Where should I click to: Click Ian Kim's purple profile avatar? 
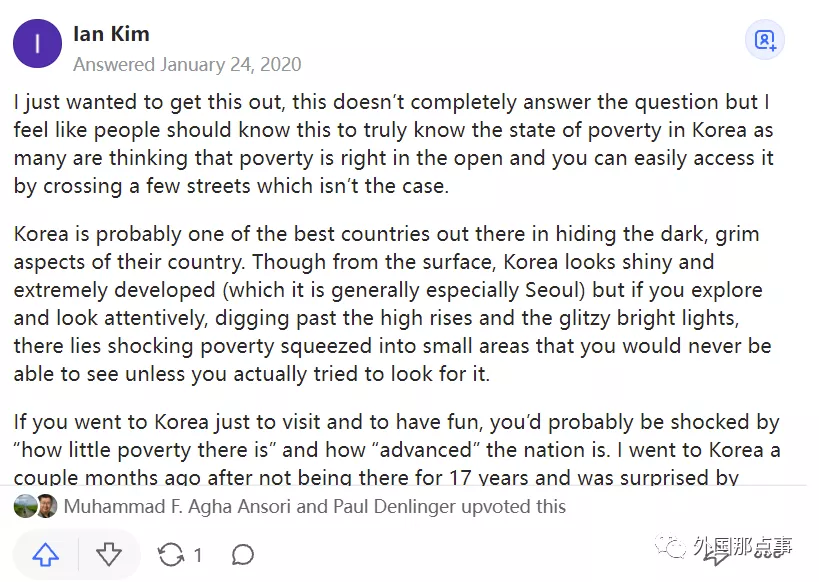click(37, 43)
